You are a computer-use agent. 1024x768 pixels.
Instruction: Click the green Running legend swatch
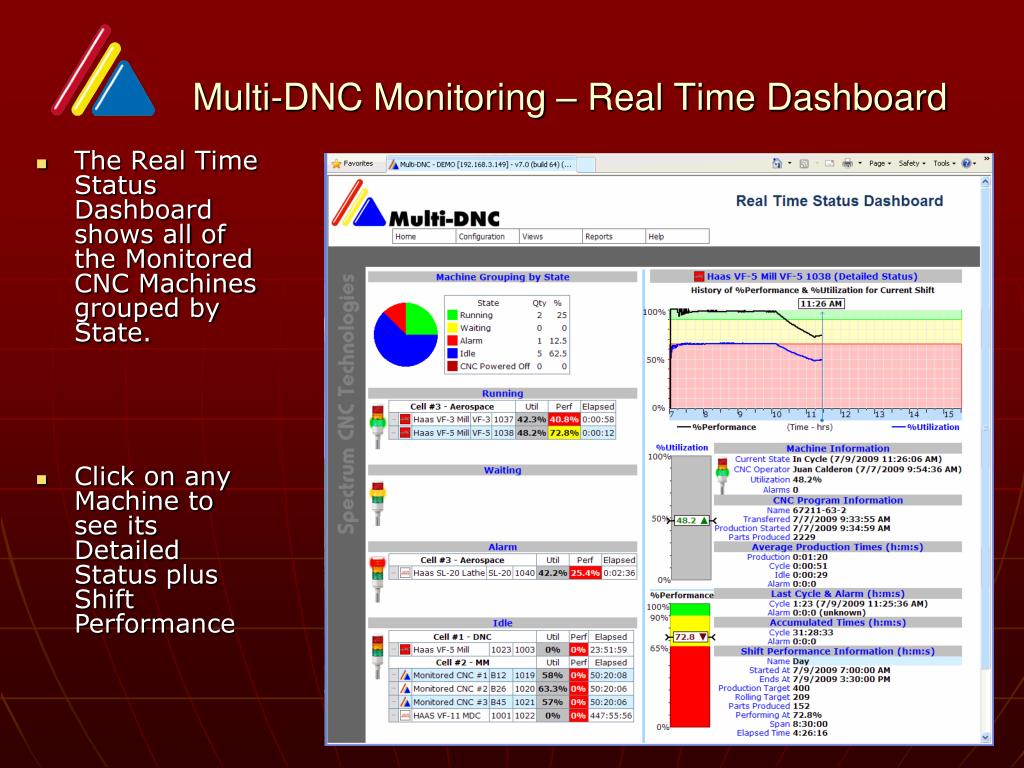[x=452, y=315]
